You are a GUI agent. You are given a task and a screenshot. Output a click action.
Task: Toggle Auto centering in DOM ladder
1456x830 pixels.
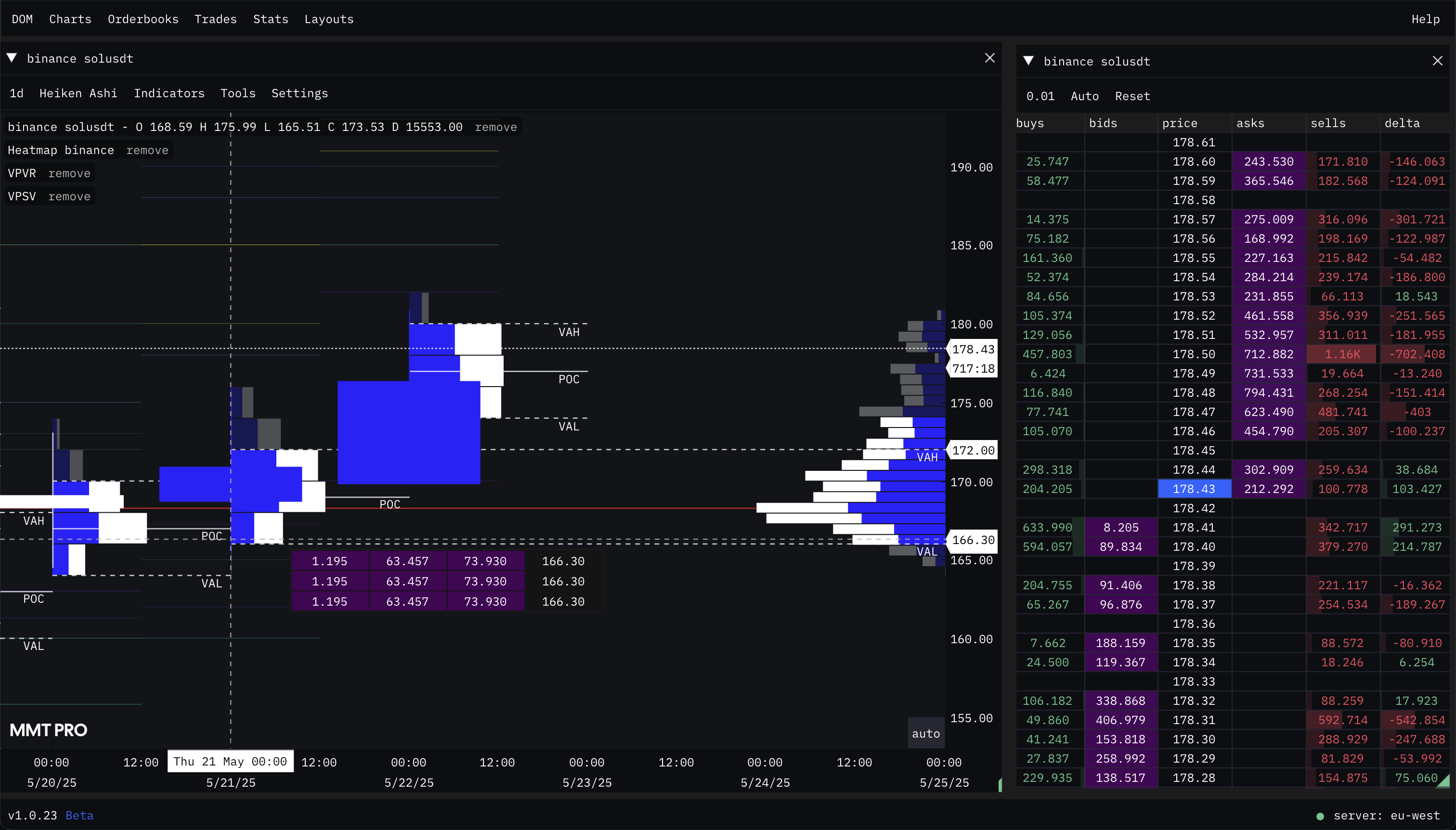pyautogui.click(x=1084, y=96)
